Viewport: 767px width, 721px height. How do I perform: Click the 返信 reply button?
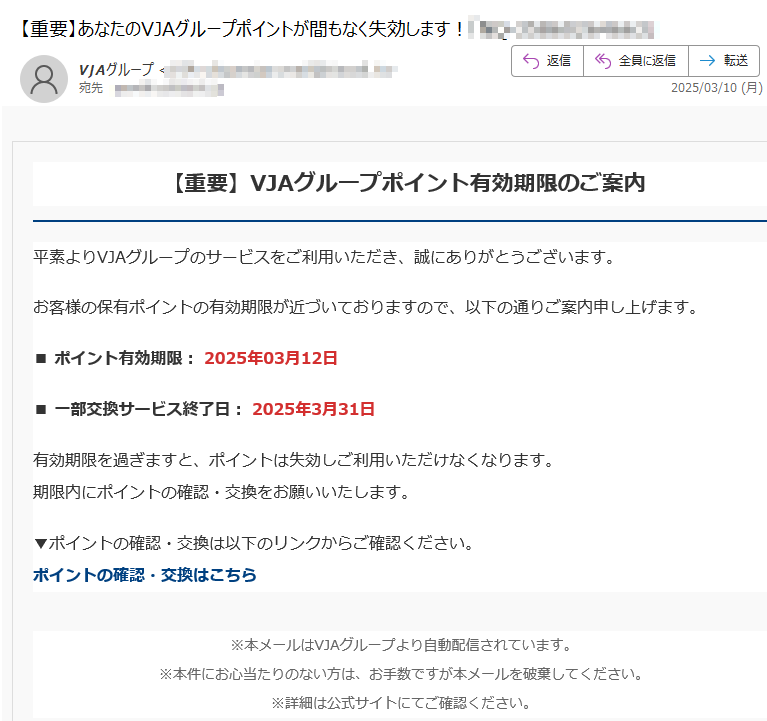click(x=547, y=61)
